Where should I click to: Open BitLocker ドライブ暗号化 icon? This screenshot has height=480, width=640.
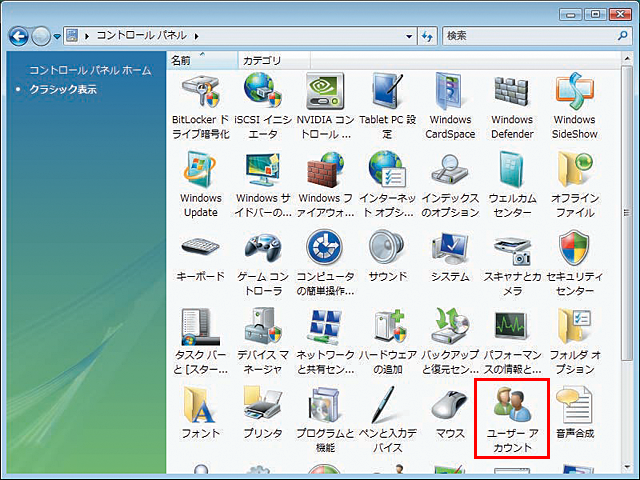coord(201,105)
